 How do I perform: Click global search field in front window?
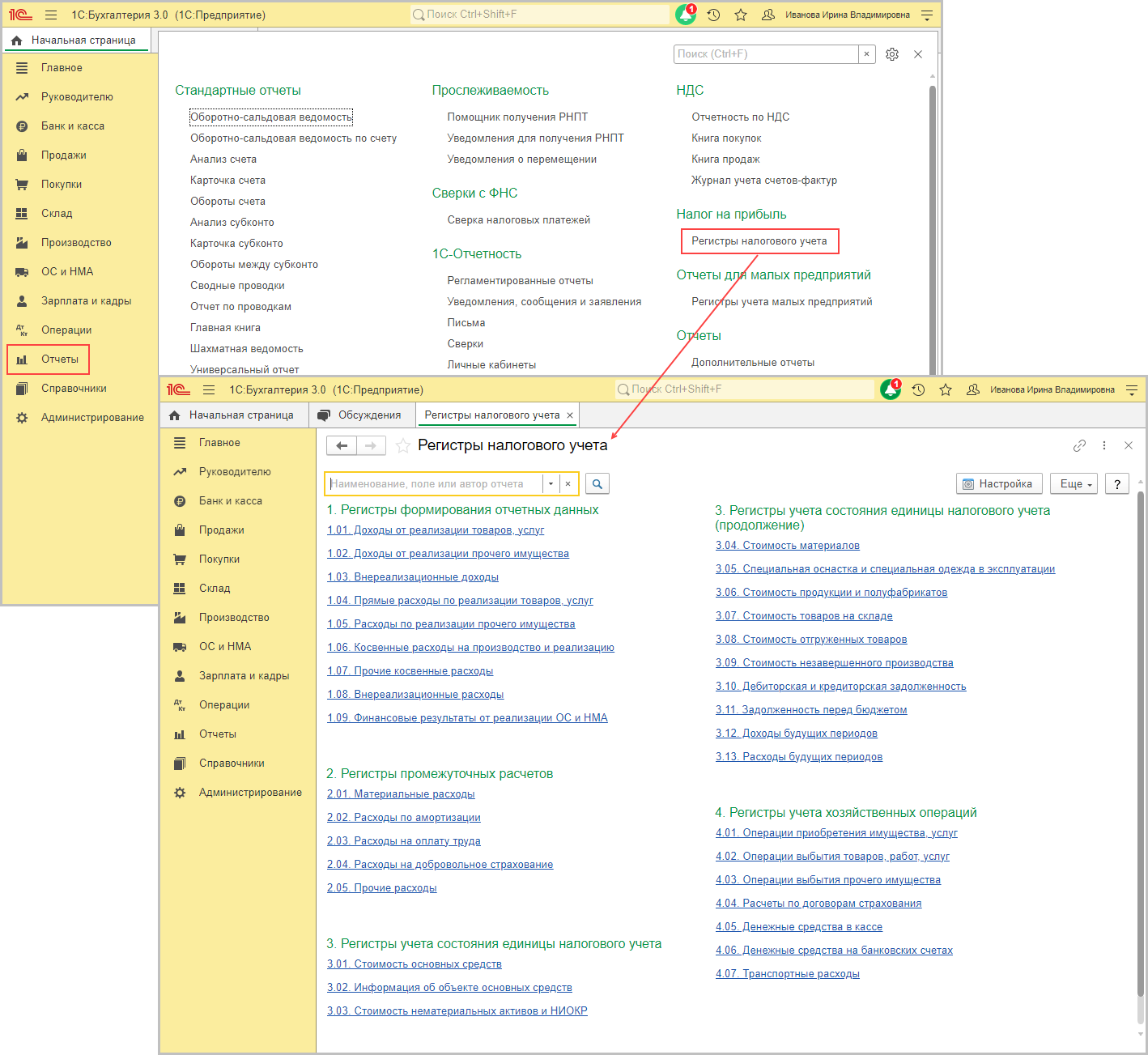[745, 389]
